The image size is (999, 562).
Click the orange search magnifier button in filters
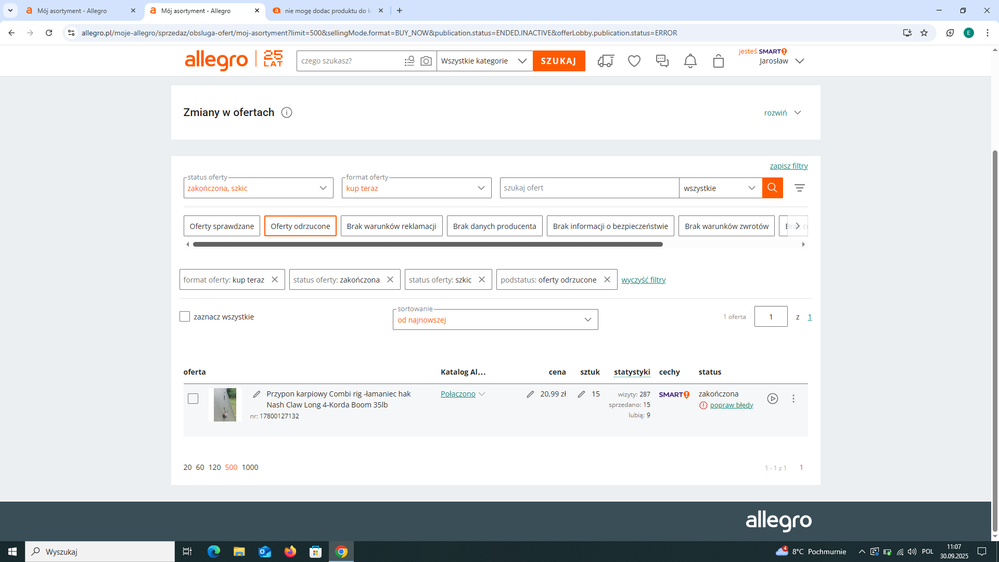pos(772,188)
